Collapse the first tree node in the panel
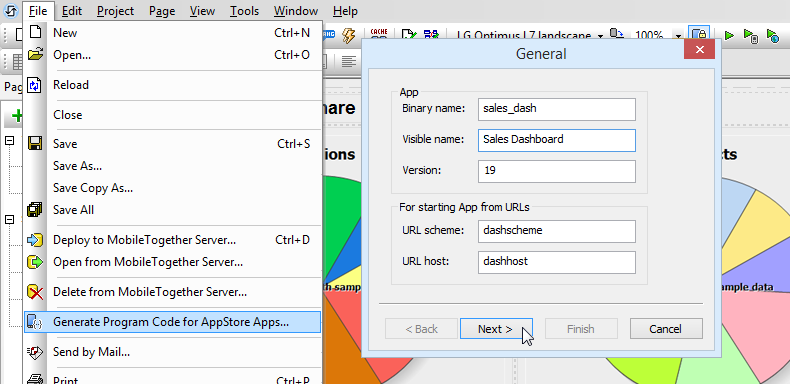Viewport: 790px width, 384px height. pyautogui.click(x=10, y=141)
